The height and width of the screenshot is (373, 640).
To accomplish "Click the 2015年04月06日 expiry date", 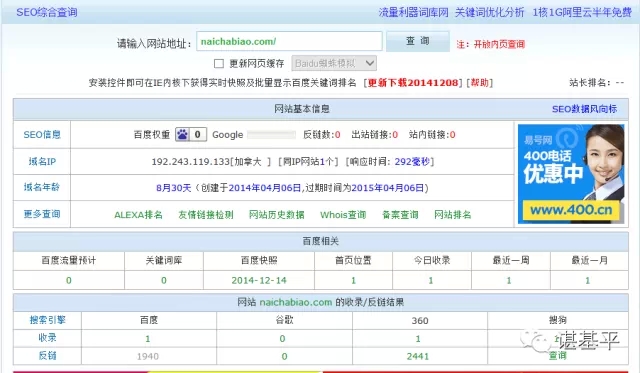I will [388, 188].
